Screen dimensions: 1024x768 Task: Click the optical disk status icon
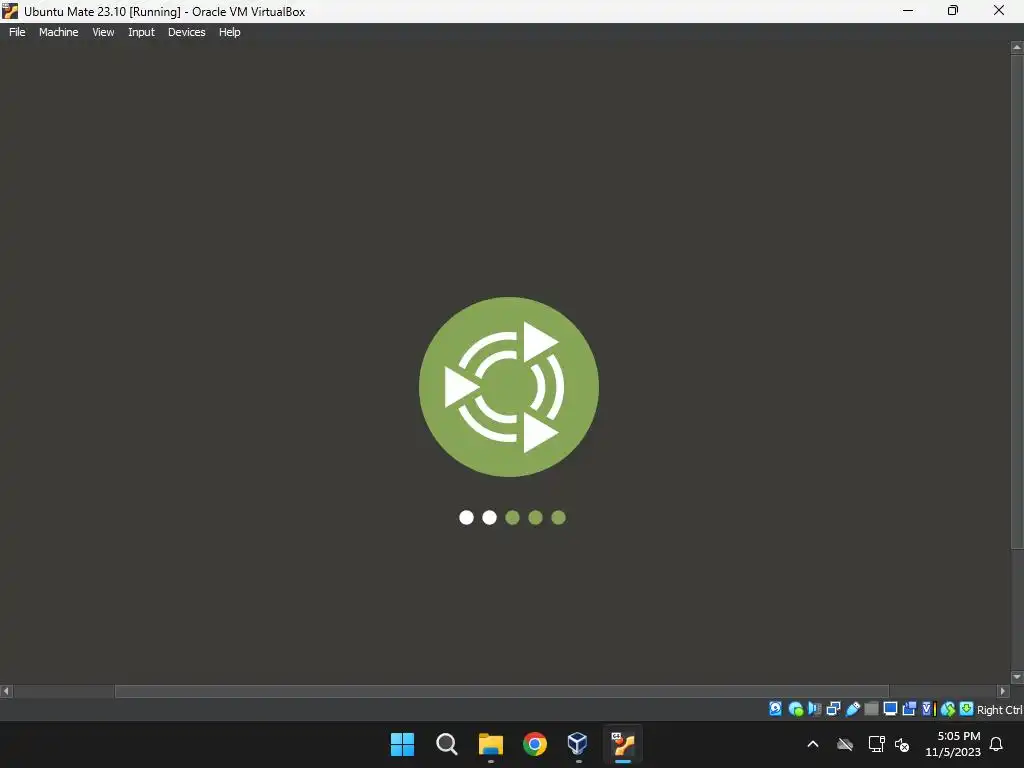795,709
